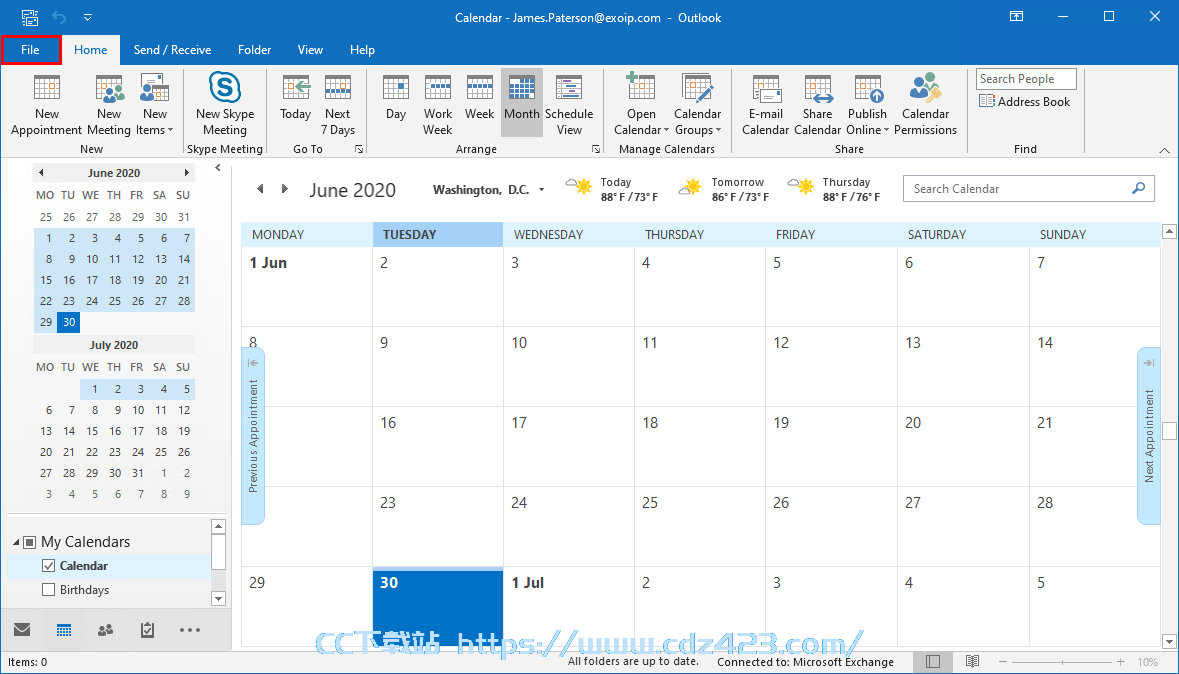Collapse the My Calendars group
This screenshot has width=1179, height=674.
click(x=16, y=542)
